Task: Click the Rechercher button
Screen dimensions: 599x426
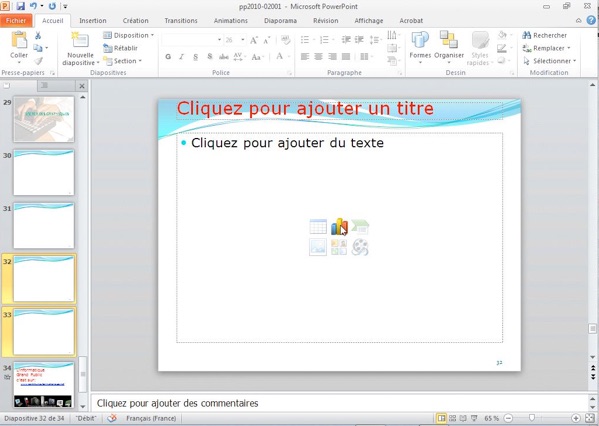Action: click(545, 35)
